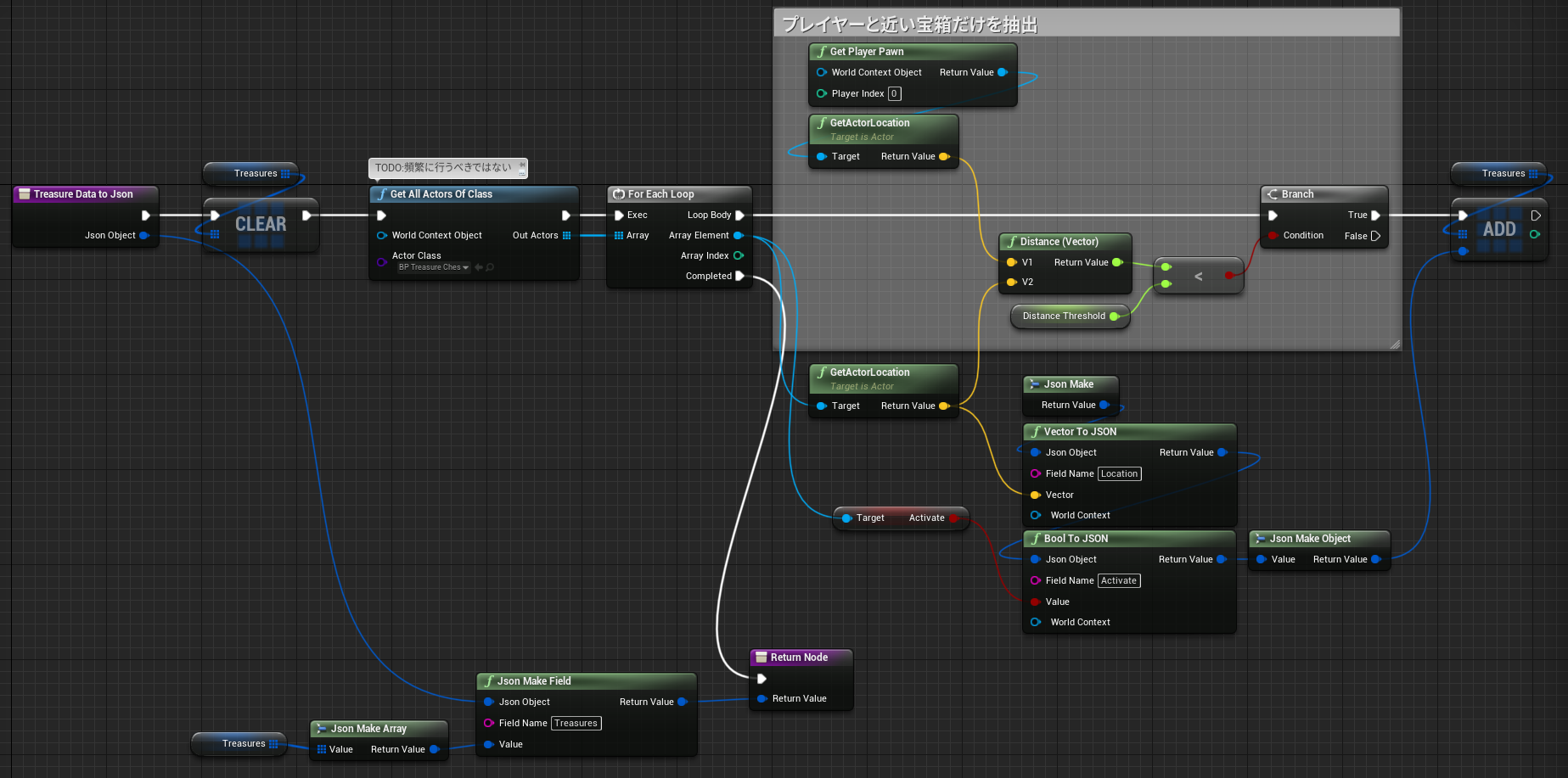1568x778 pixels.
Task: Click the TODO comment bubble text
Action: tap(443, 168)
